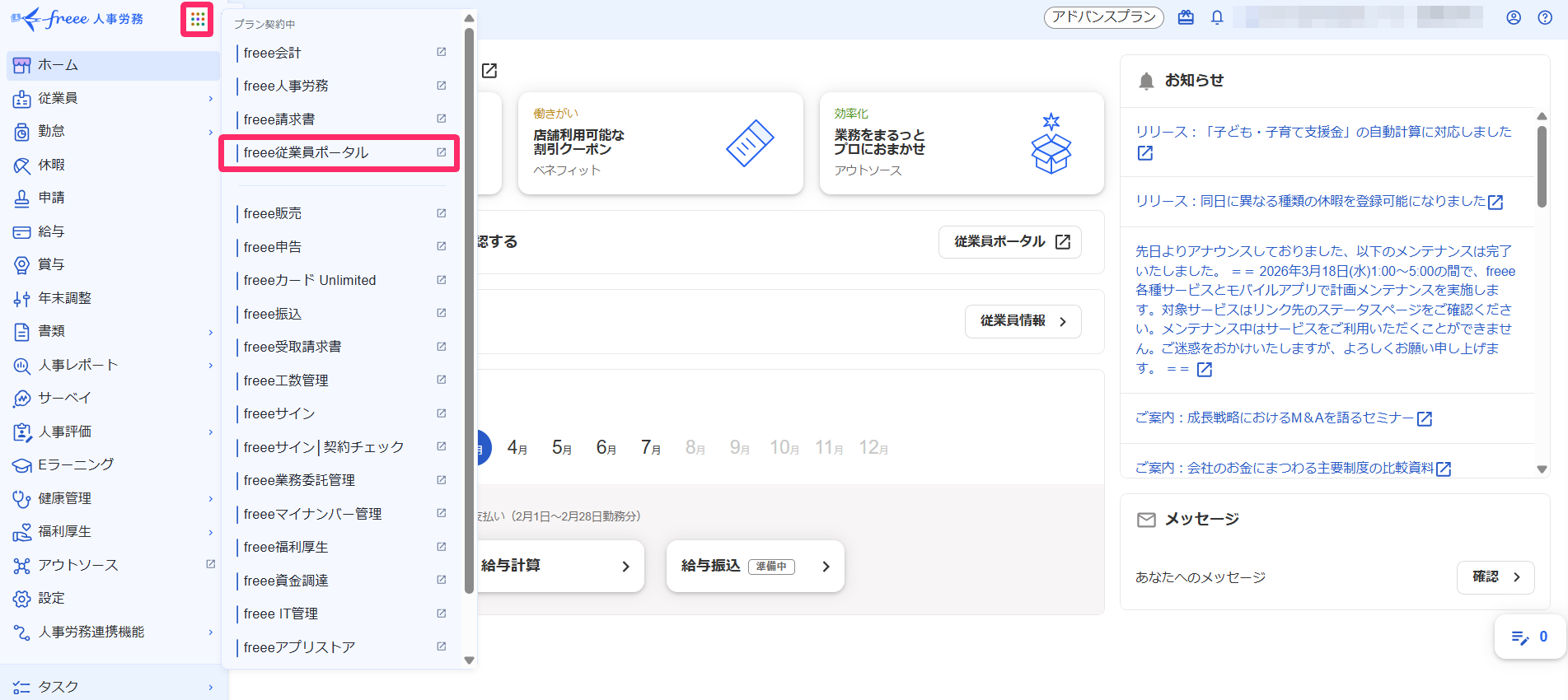Select freee販売 in the product menu
Screen dimensions: 1568x700
tap(342, 213)
